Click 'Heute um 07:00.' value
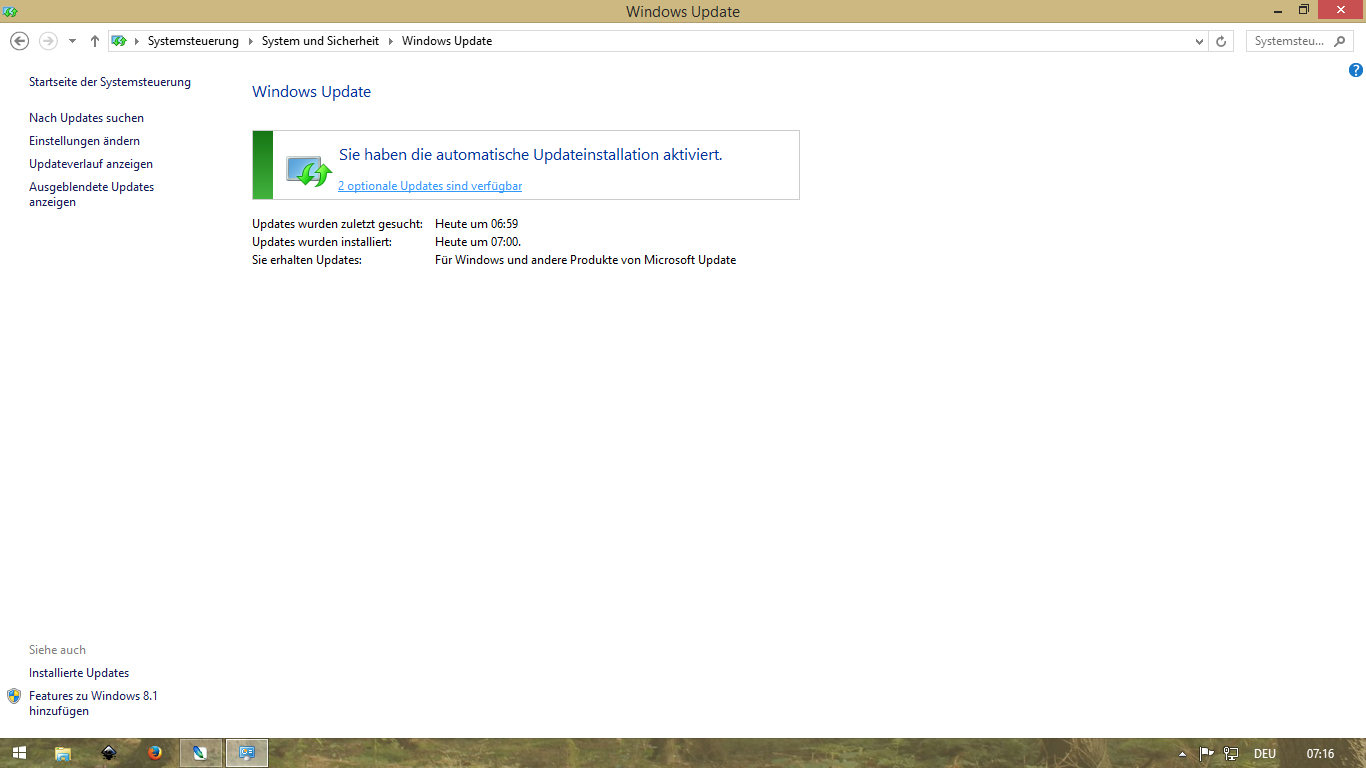Image resolution: width=1366 pixels, height=768 pixels. [478, 242]
